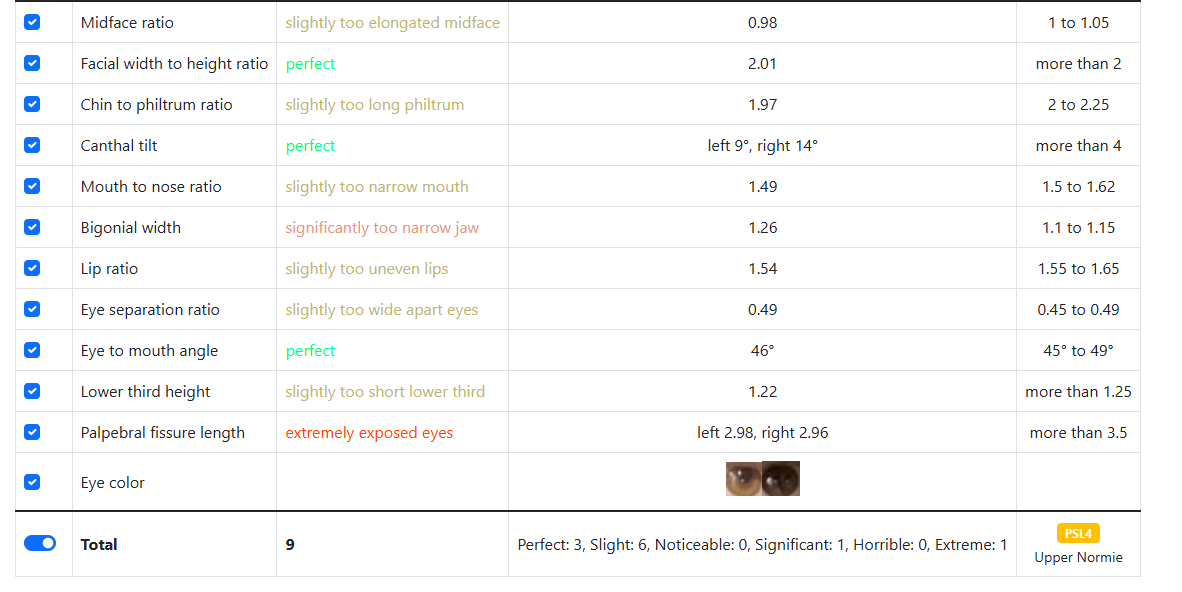Viewport: 1182px width, 592px height.
Task: Toggle the Canthal tilt checkbox
Action: [x=32, y=145]
